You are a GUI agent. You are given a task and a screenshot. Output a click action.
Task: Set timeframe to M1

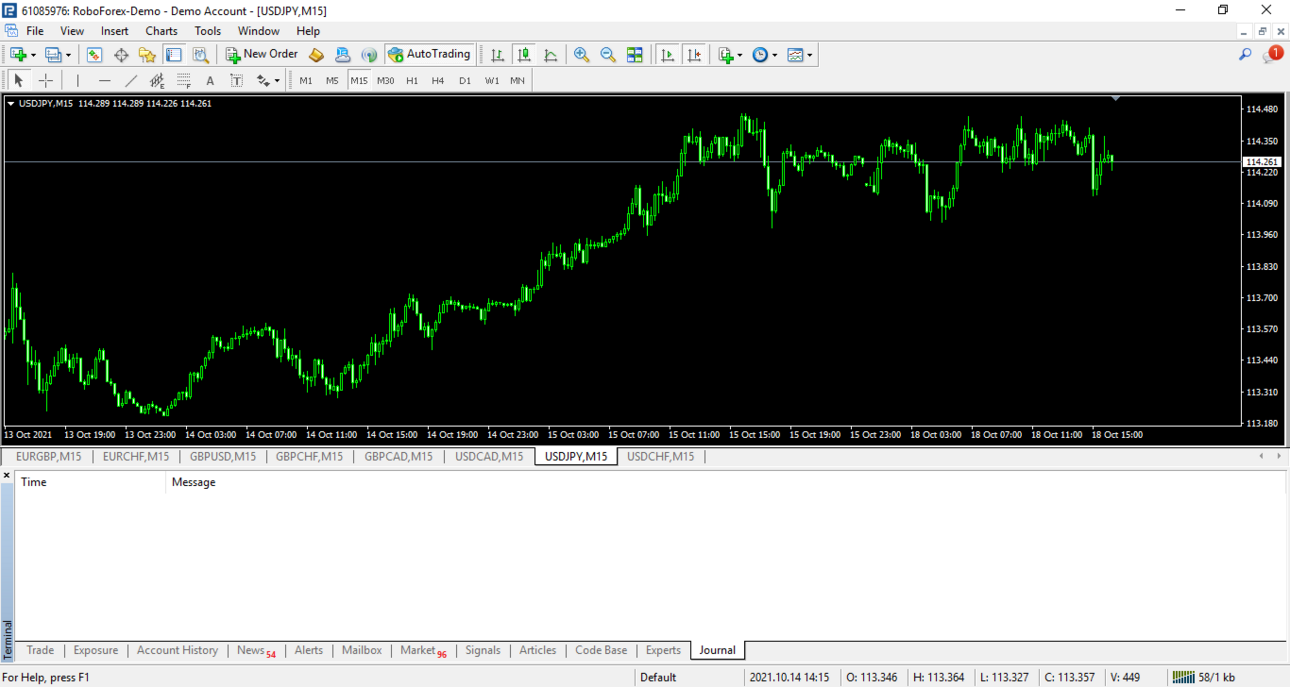(305, 80)
